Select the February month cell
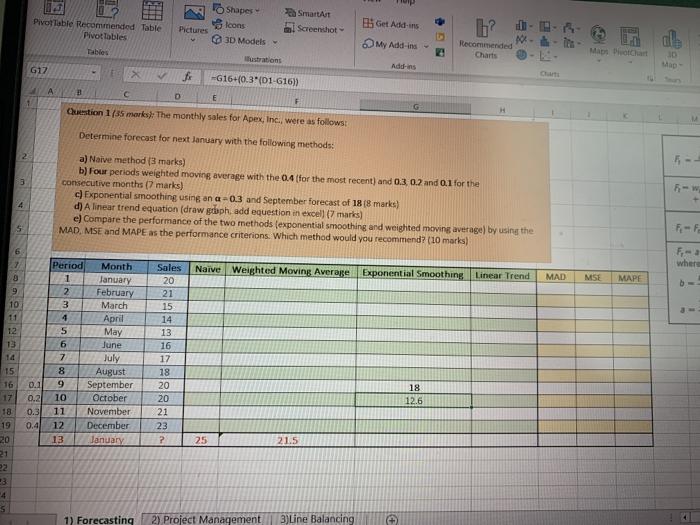 [x=115, y=293]
